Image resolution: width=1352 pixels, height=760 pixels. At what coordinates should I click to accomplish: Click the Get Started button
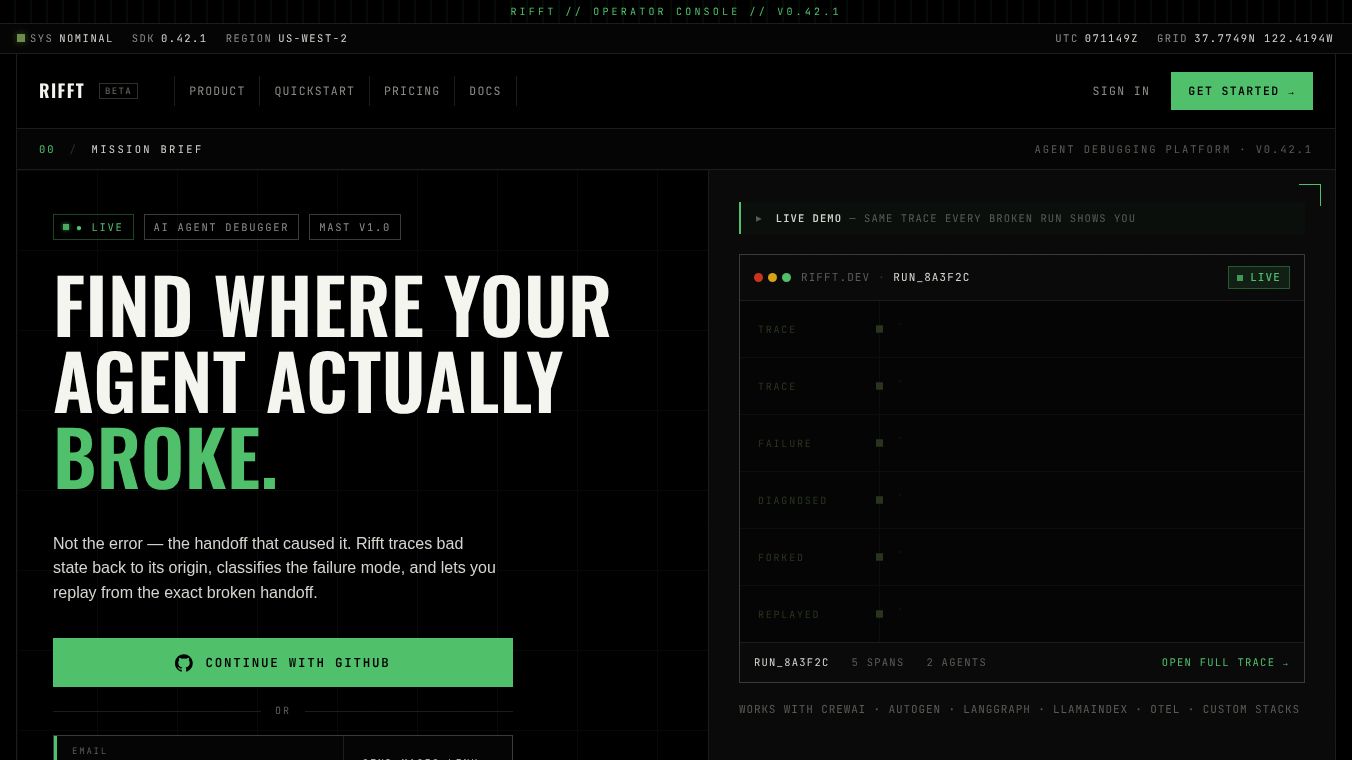coord(1242,91)
